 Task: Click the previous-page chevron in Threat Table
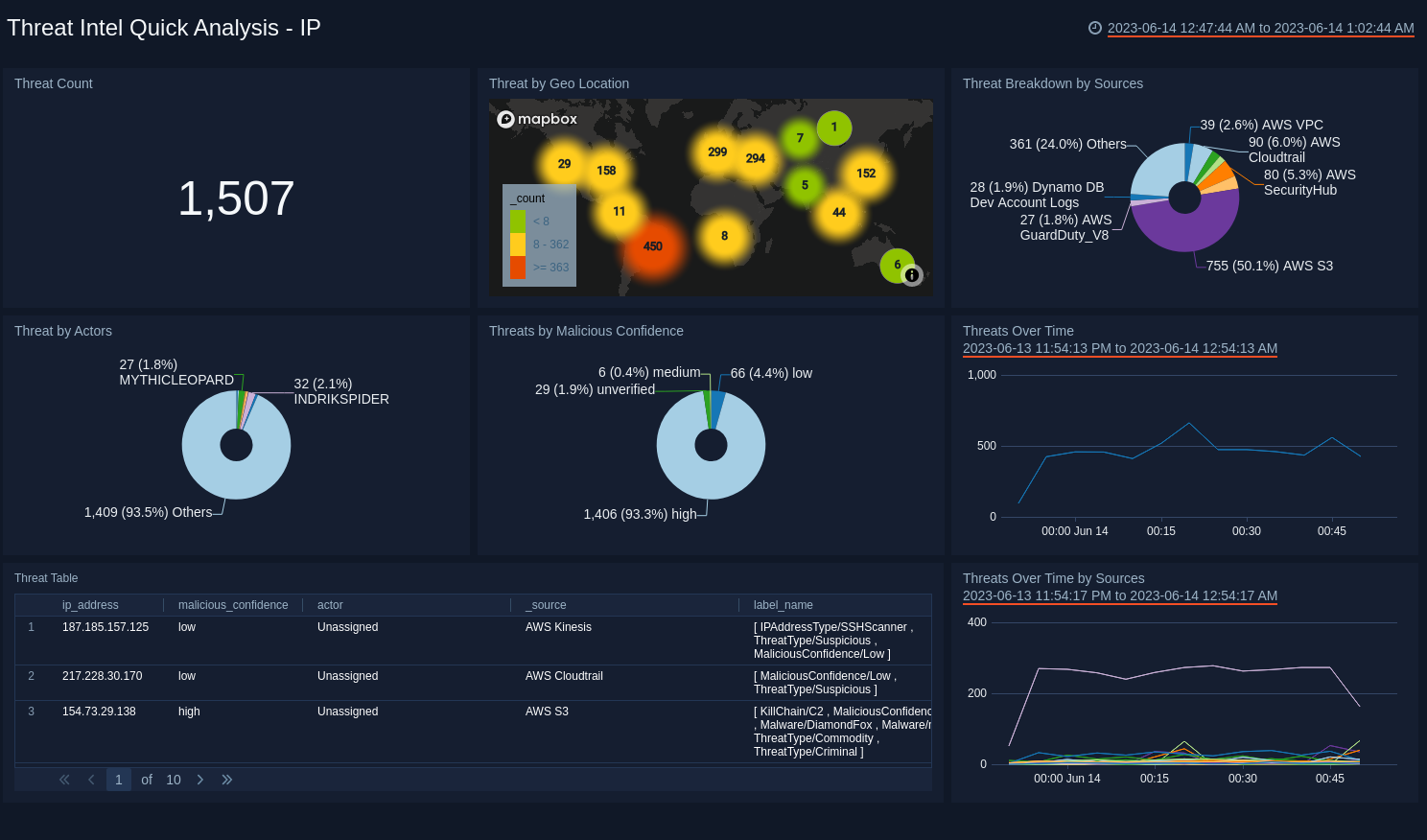pyautogui.click(x=91, y=780)
